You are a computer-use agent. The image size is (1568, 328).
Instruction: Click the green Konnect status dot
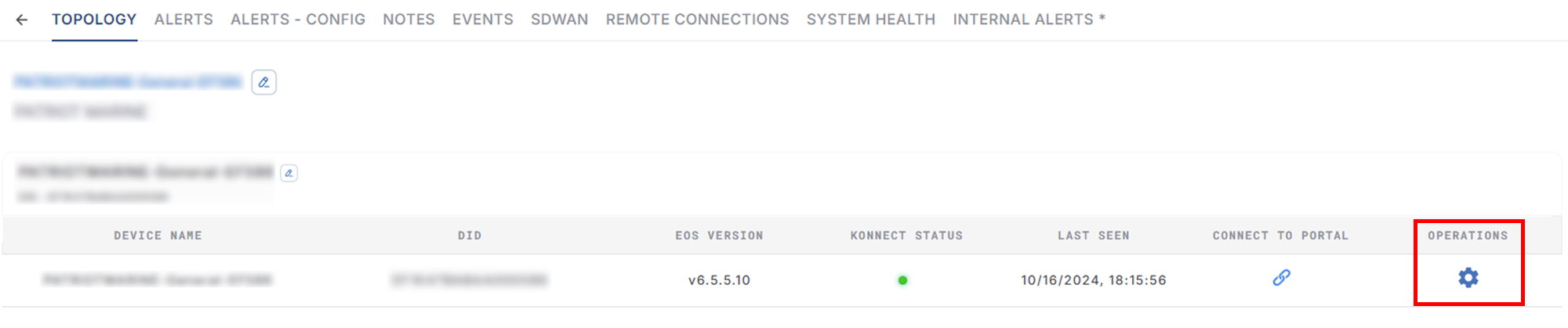(x=902, y=280)
